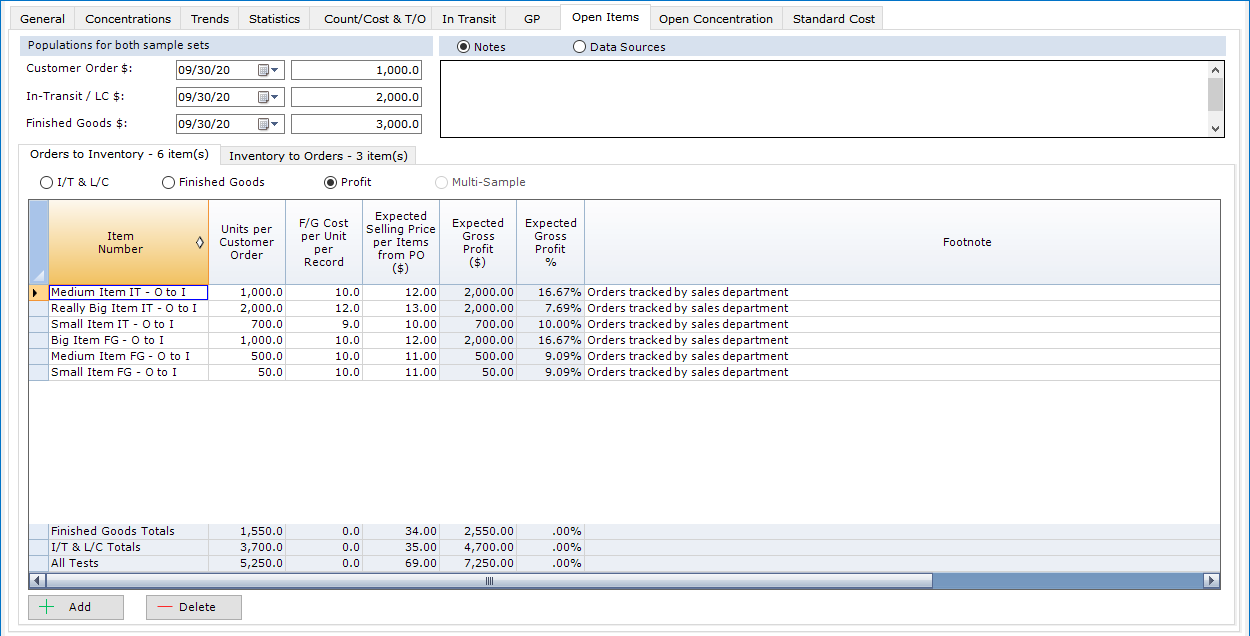
Task: Click the red minus icon on Delete button
Action: tap(165, 607)
